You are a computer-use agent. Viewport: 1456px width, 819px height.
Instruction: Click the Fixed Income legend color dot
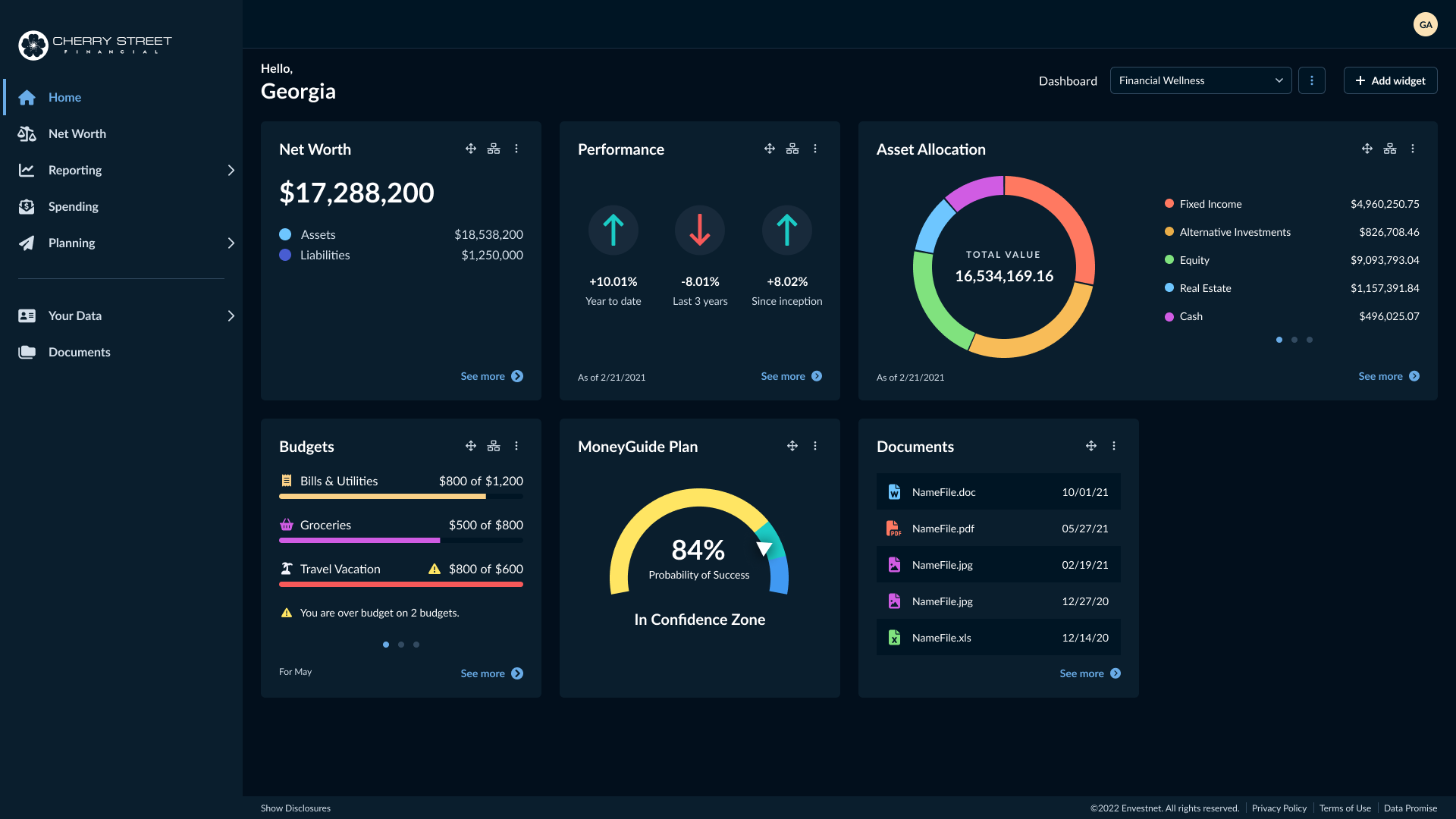click(1169, 204)
